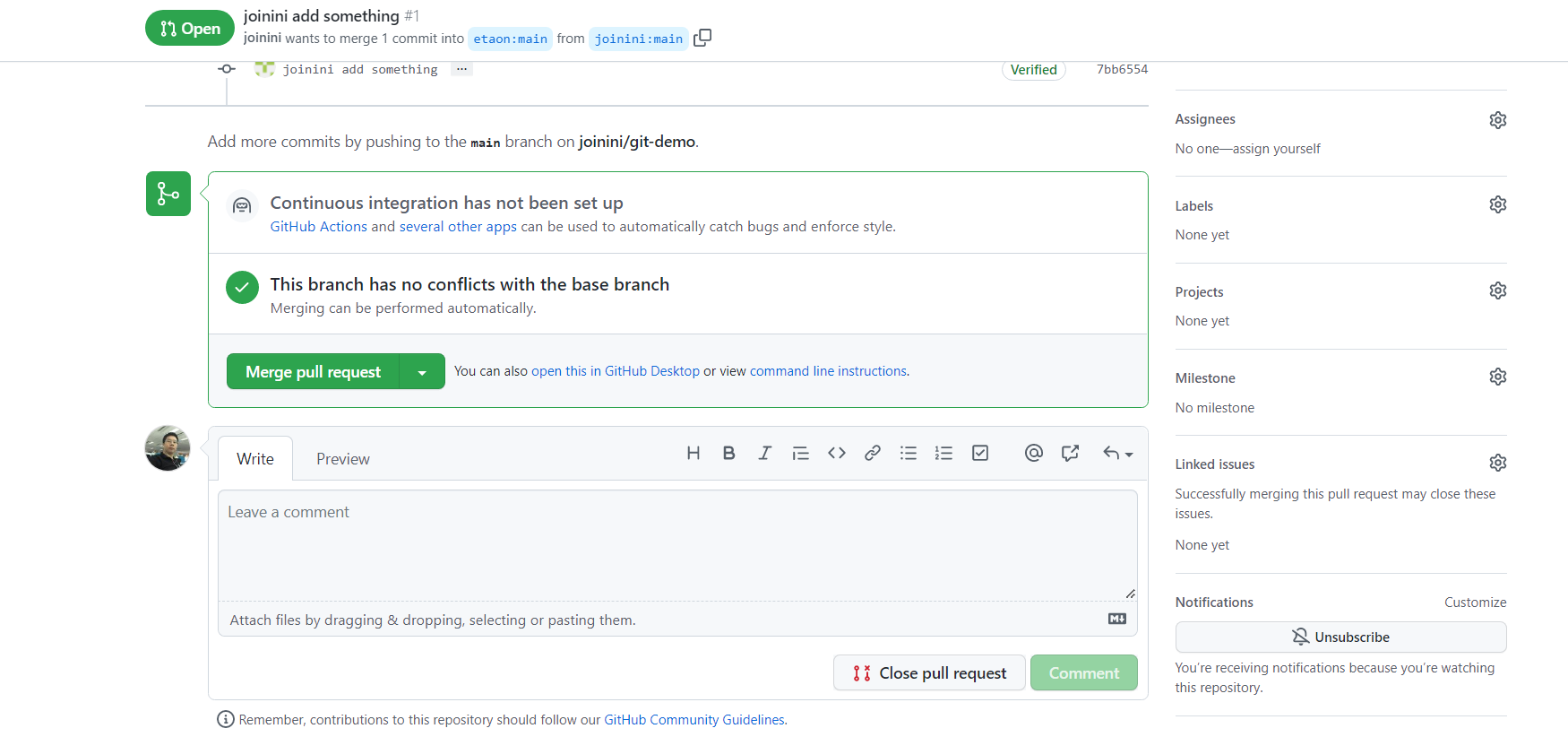The image size is (1568, 737).
Task: Click the Unsubscribe button
Action: point(1340,637)
